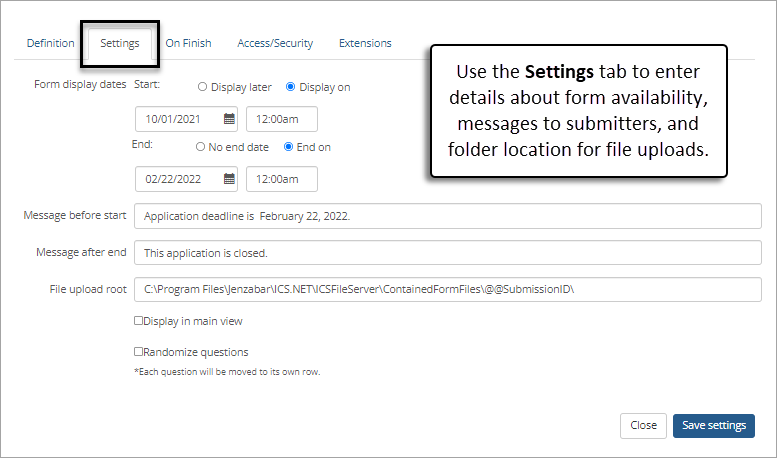Click the start time 12:00am field
This screenshot has height=458, width=778.
pos(281,119)
